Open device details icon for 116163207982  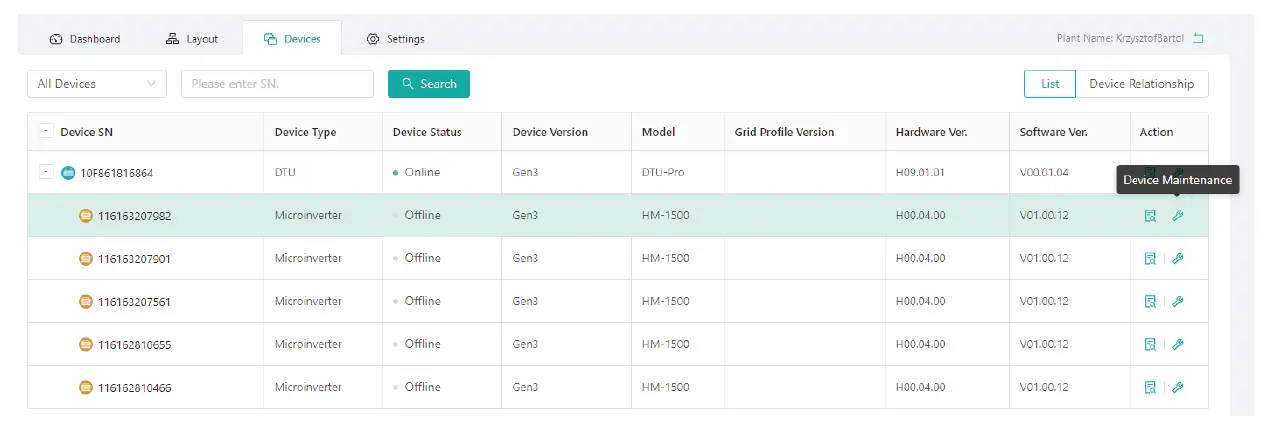1150,216
